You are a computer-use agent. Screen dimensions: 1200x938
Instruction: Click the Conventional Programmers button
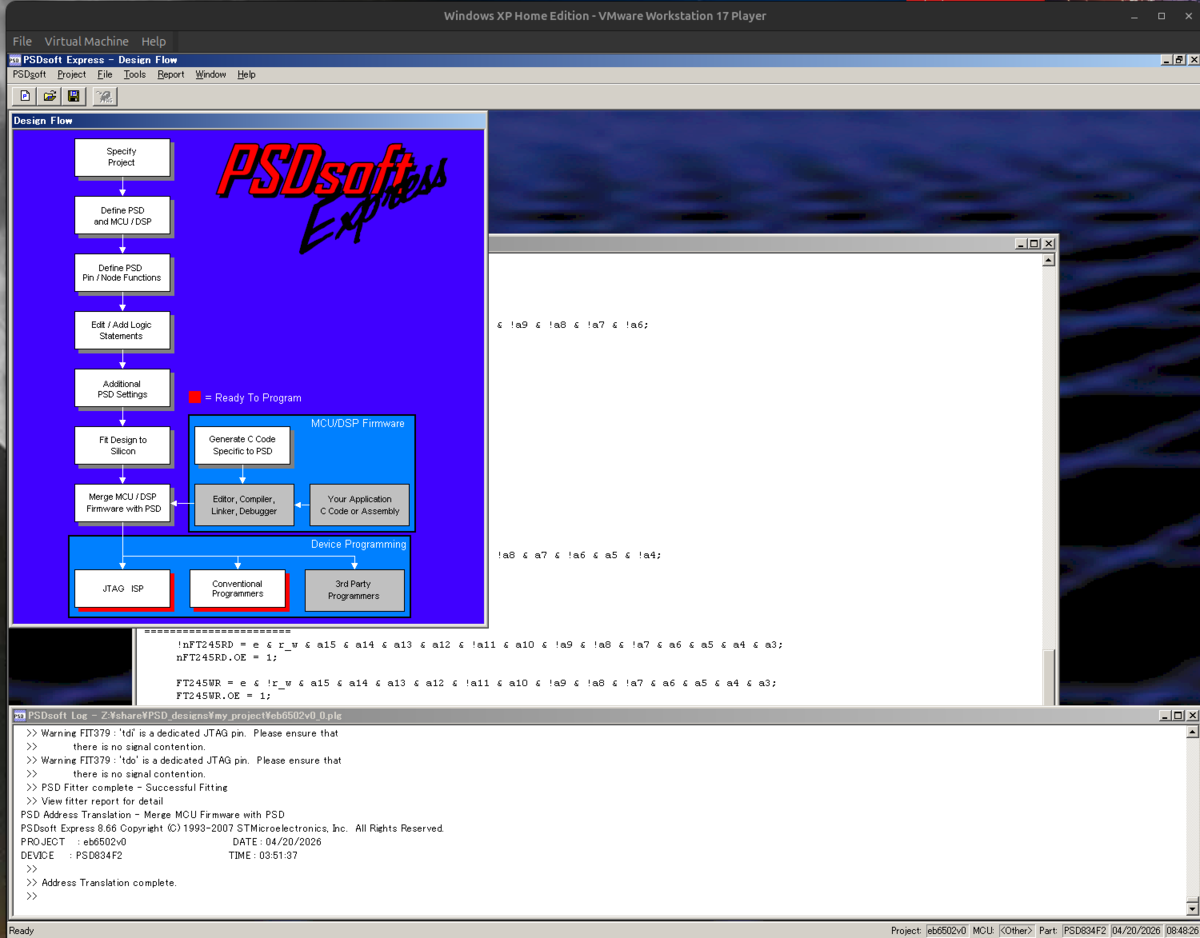click(x=237, y=589)
